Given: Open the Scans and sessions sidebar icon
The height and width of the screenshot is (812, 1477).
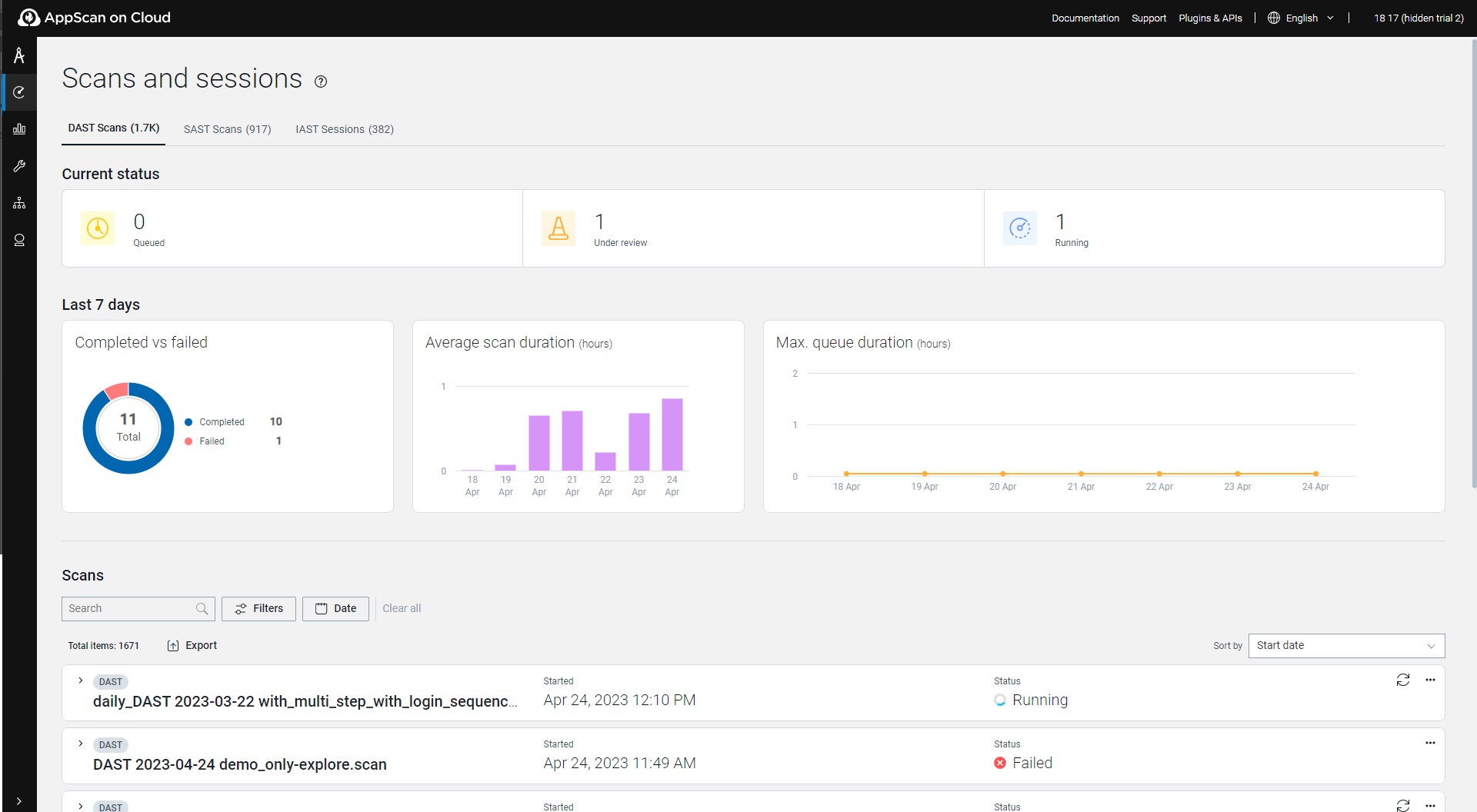Looking at the screenshot, I should 19,92.
